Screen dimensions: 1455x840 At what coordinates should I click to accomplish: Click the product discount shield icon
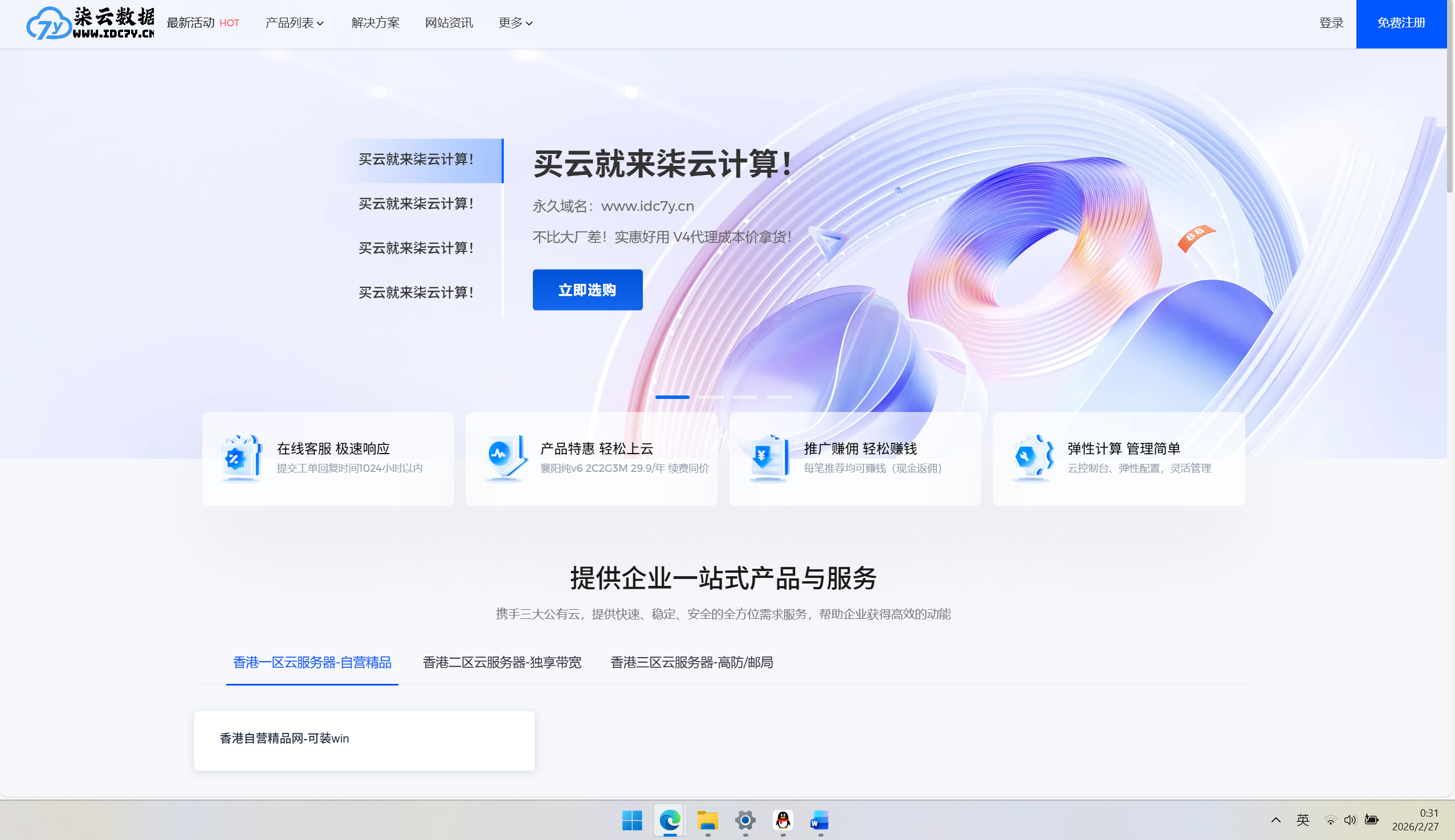505,458
